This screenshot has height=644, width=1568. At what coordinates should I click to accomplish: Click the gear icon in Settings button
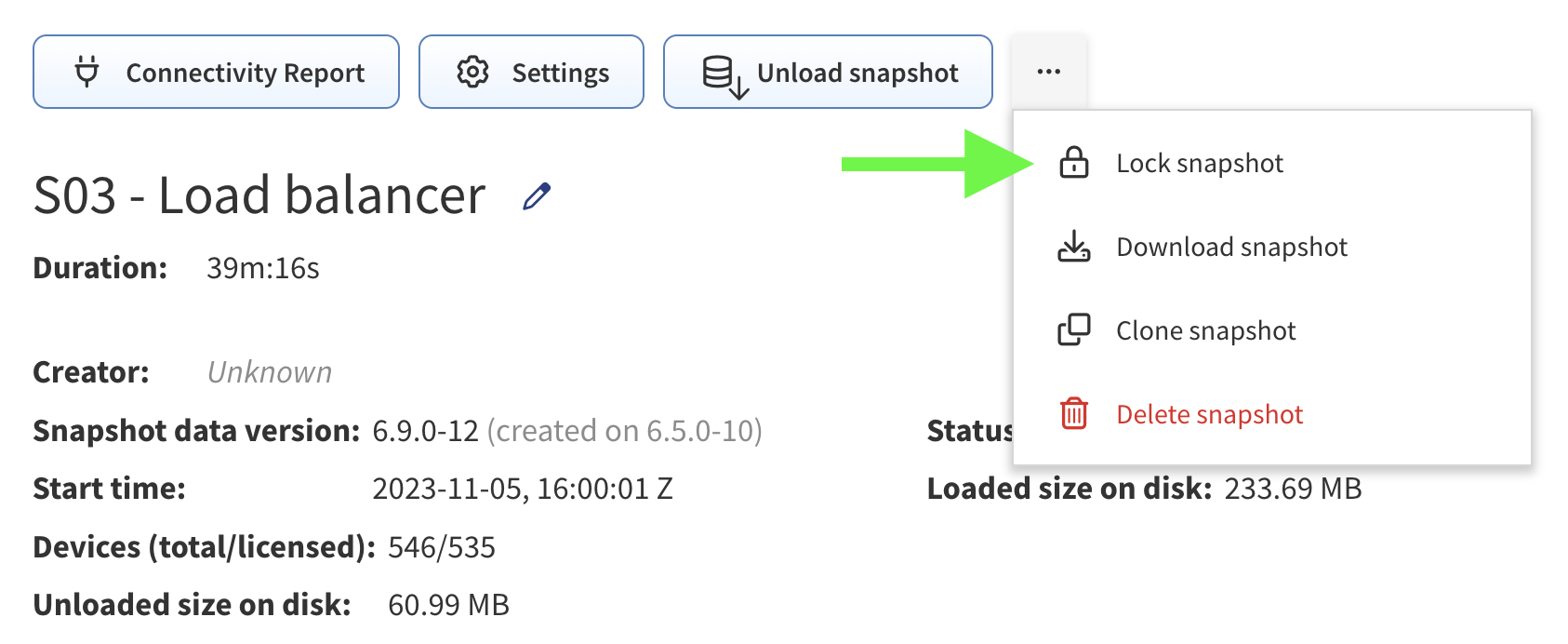(472, 72)
